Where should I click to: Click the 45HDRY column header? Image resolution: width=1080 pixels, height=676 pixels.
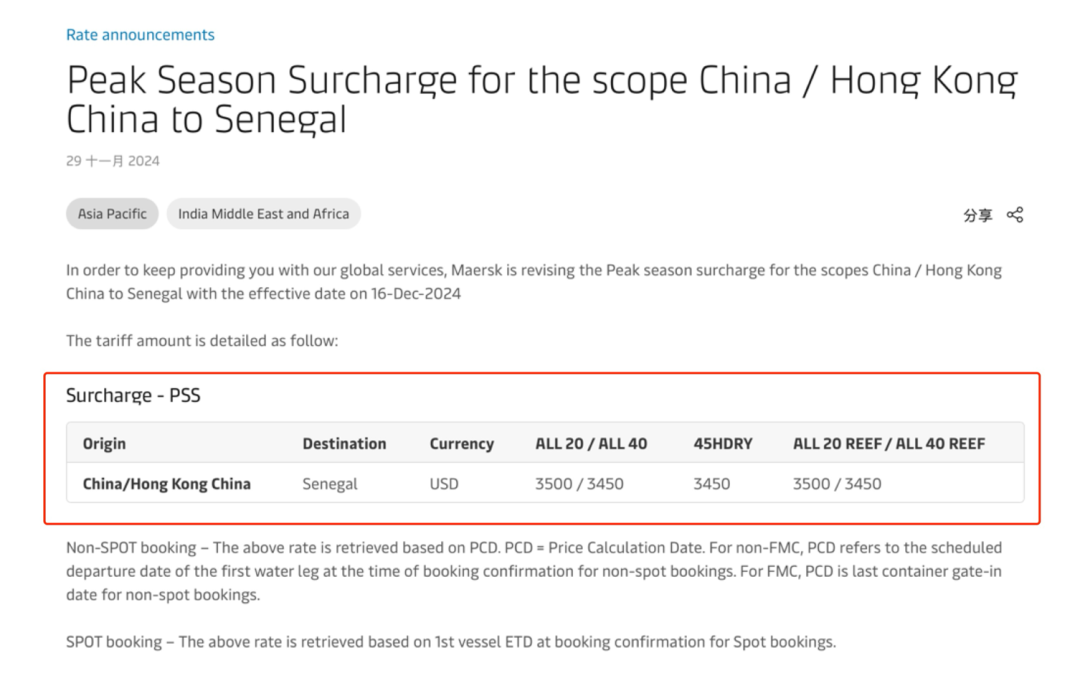[x=723, y=444]
